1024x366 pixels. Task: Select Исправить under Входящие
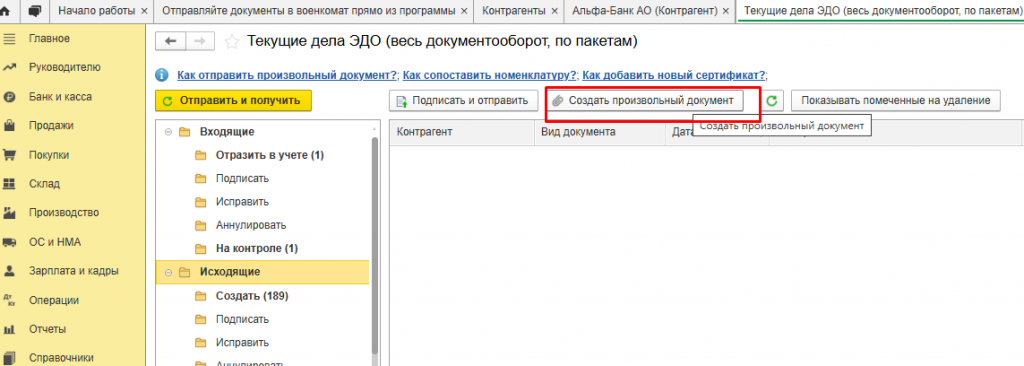tap(242, 202)
